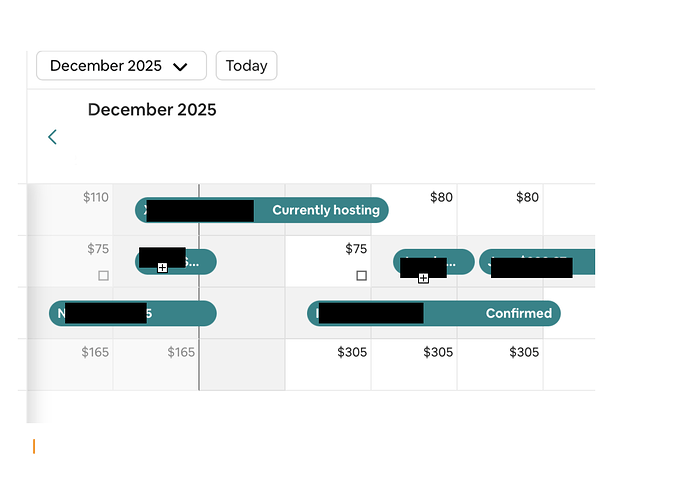Viewport: 690px width, 479px height.
Task: Go to previous month with back chevron
Action: (x=53, y=137)
